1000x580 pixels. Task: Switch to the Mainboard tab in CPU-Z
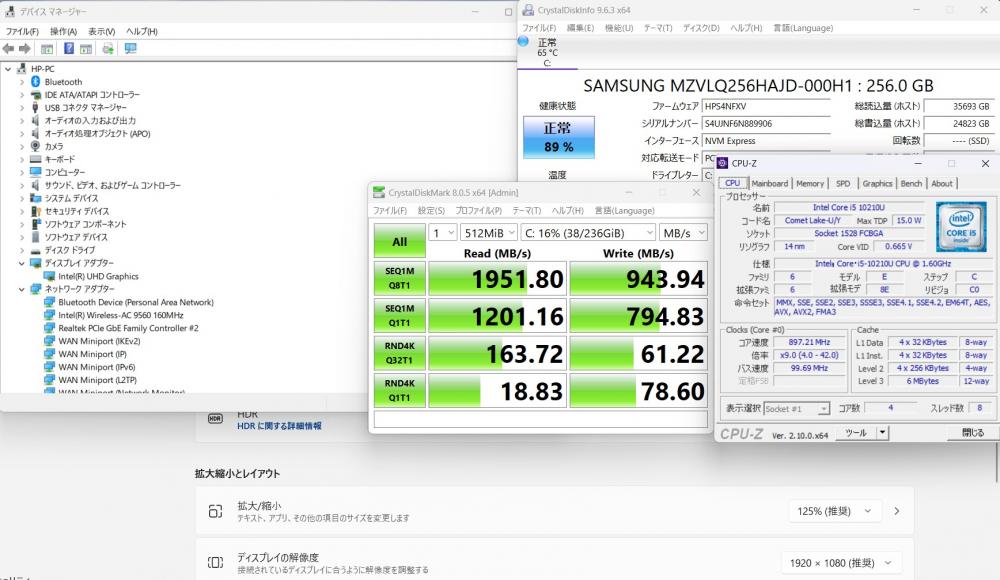[769, 184]
